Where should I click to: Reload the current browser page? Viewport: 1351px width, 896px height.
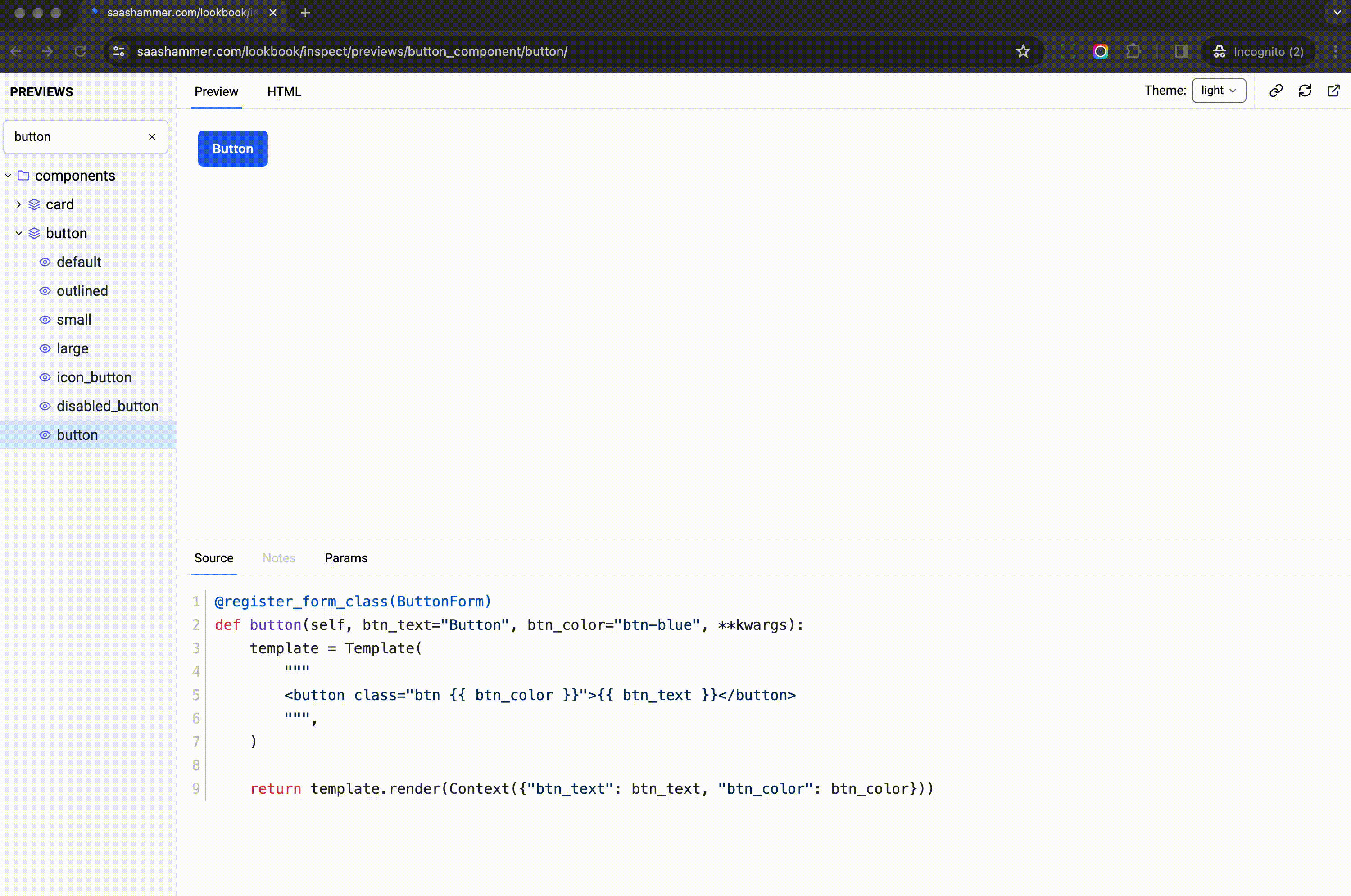(x=80, y=51)
